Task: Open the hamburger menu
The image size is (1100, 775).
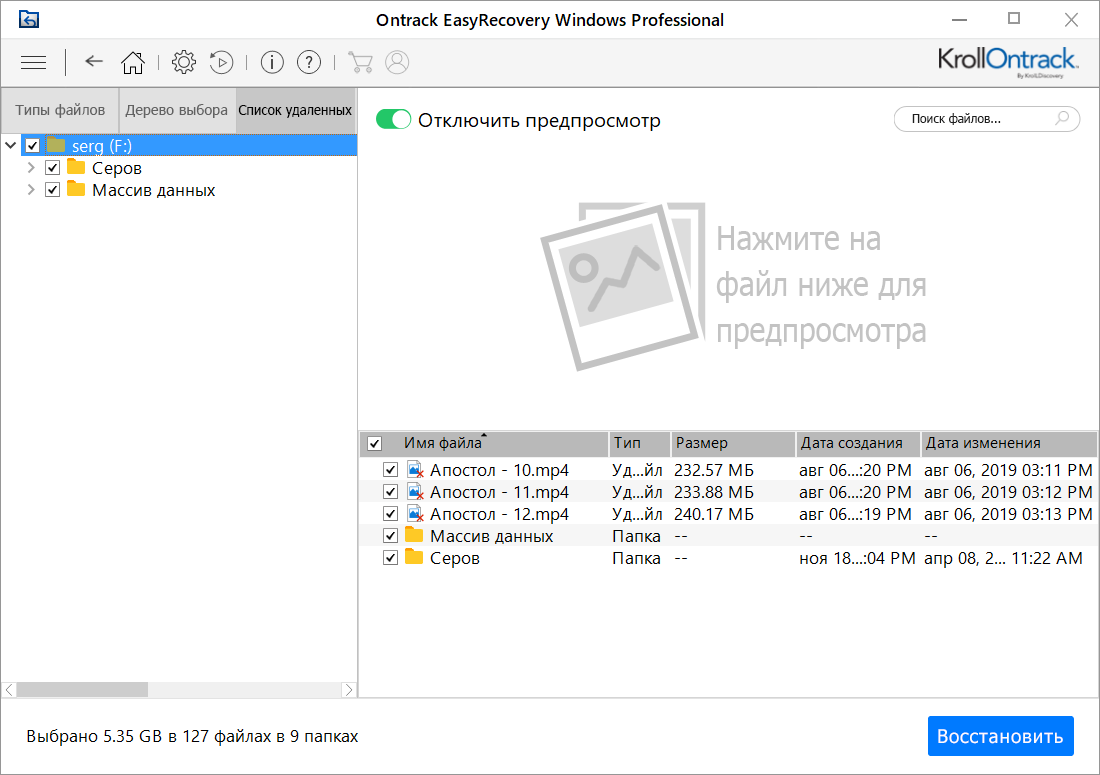Action: coord(33,62)
